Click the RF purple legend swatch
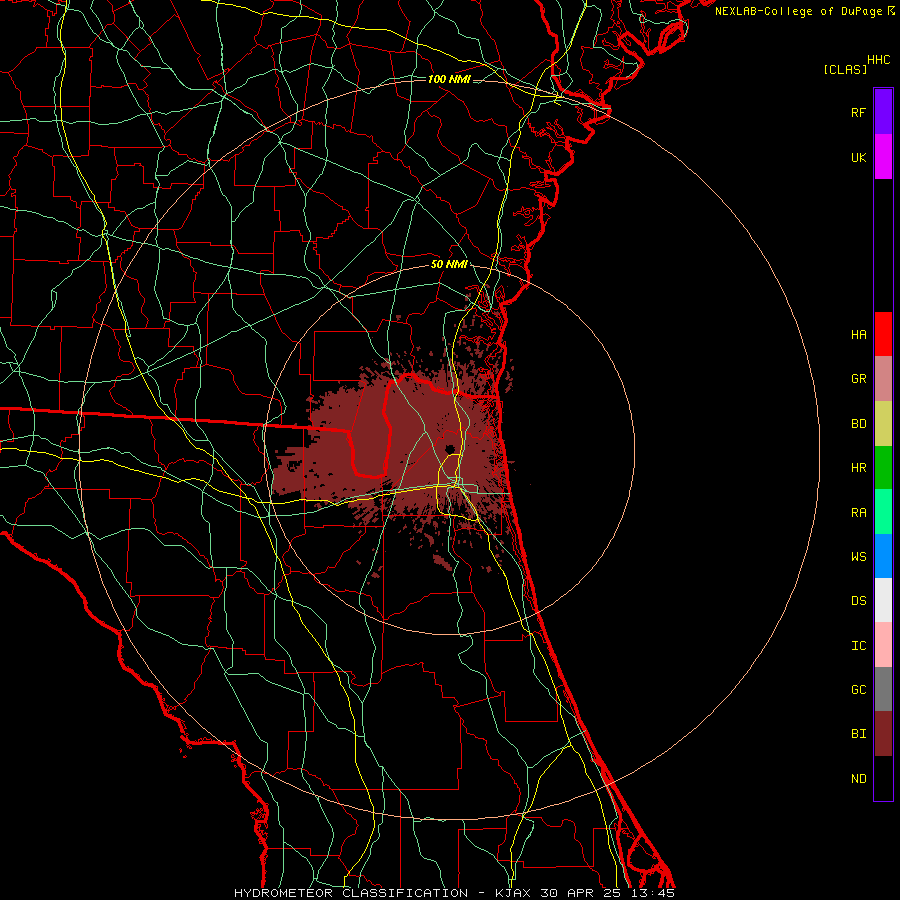Image resolution: width=900 pixels, height=900 pixels. (883, 112)
